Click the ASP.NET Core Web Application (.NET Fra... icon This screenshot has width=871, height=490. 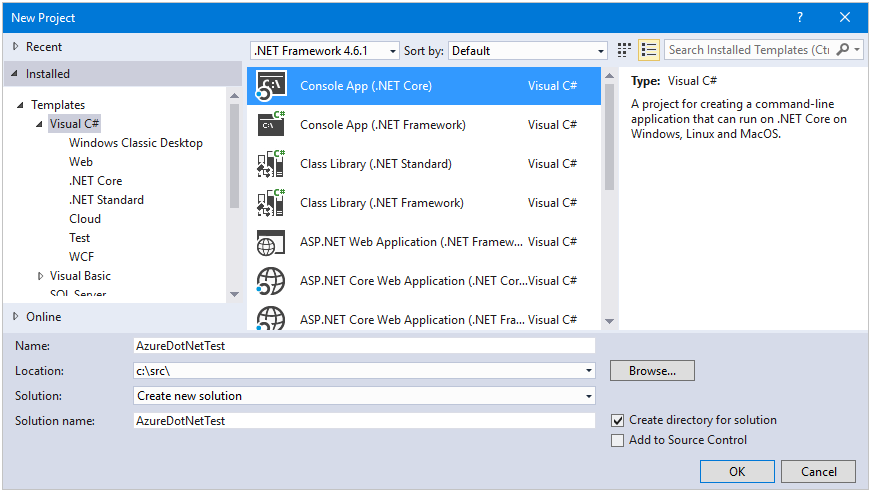click(x=271, y=319)
